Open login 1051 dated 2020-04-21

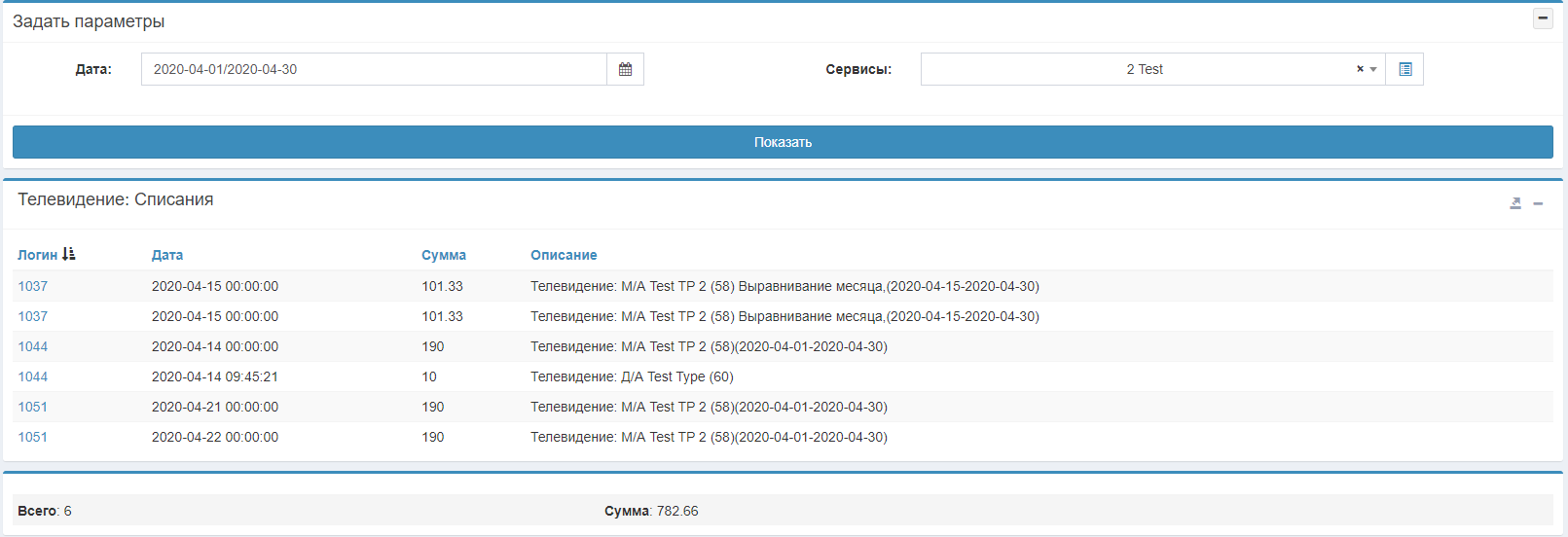click(x=33, y=407)
